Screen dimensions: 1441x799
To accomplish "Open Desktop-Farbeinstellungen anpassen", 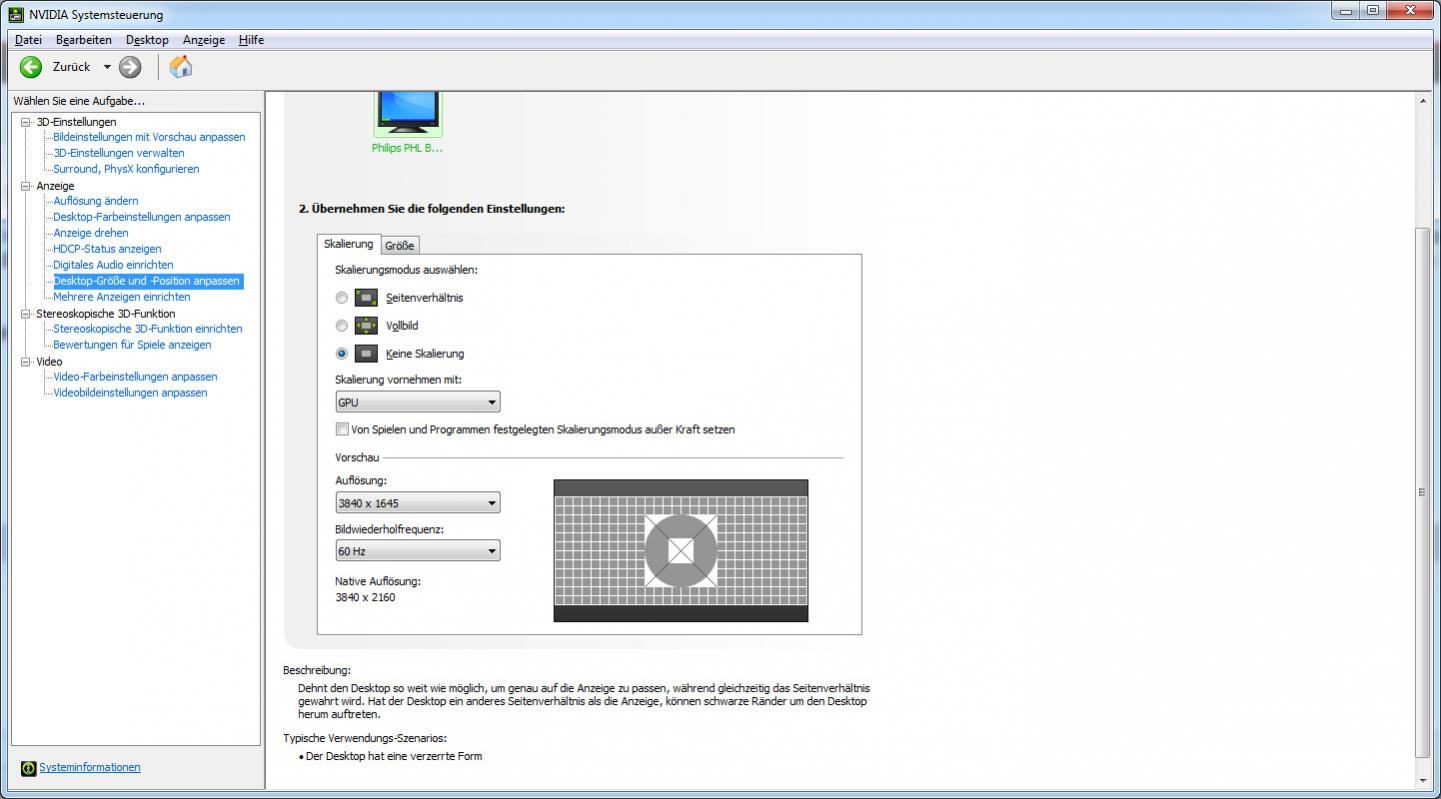I will [142, 217].
